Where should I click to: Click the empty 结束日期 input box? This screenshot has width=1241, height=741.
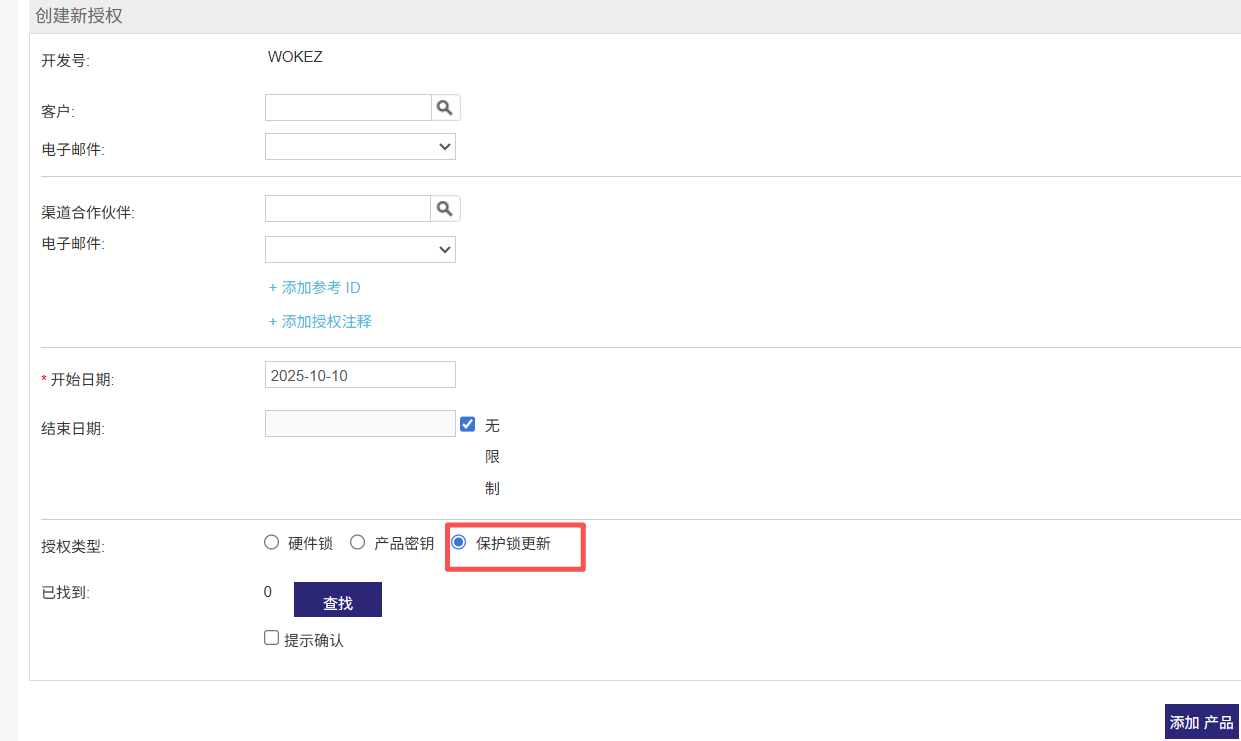tap(360, 424)
